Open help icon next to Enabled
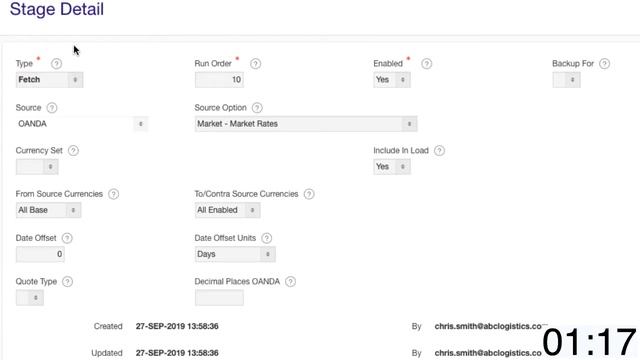 [427, 64]
